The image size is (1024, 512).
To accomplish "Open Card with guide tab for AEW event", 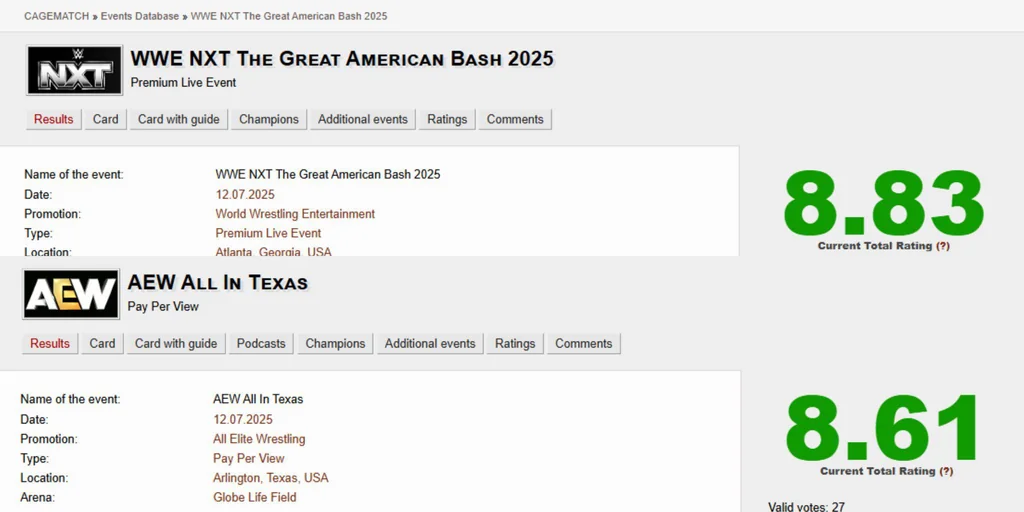I will (176, 344).
